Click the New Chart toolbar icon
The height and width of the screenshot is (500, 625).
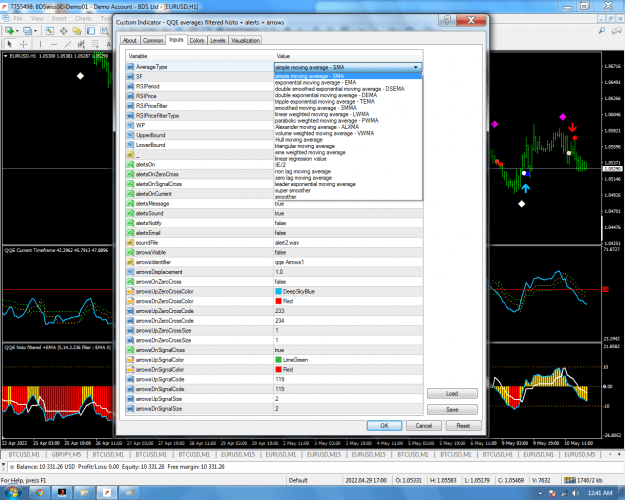[9, 31]
